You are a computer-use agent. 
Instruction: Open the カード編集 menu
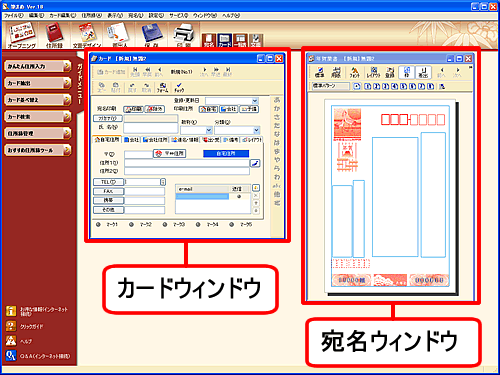point(63,16)
